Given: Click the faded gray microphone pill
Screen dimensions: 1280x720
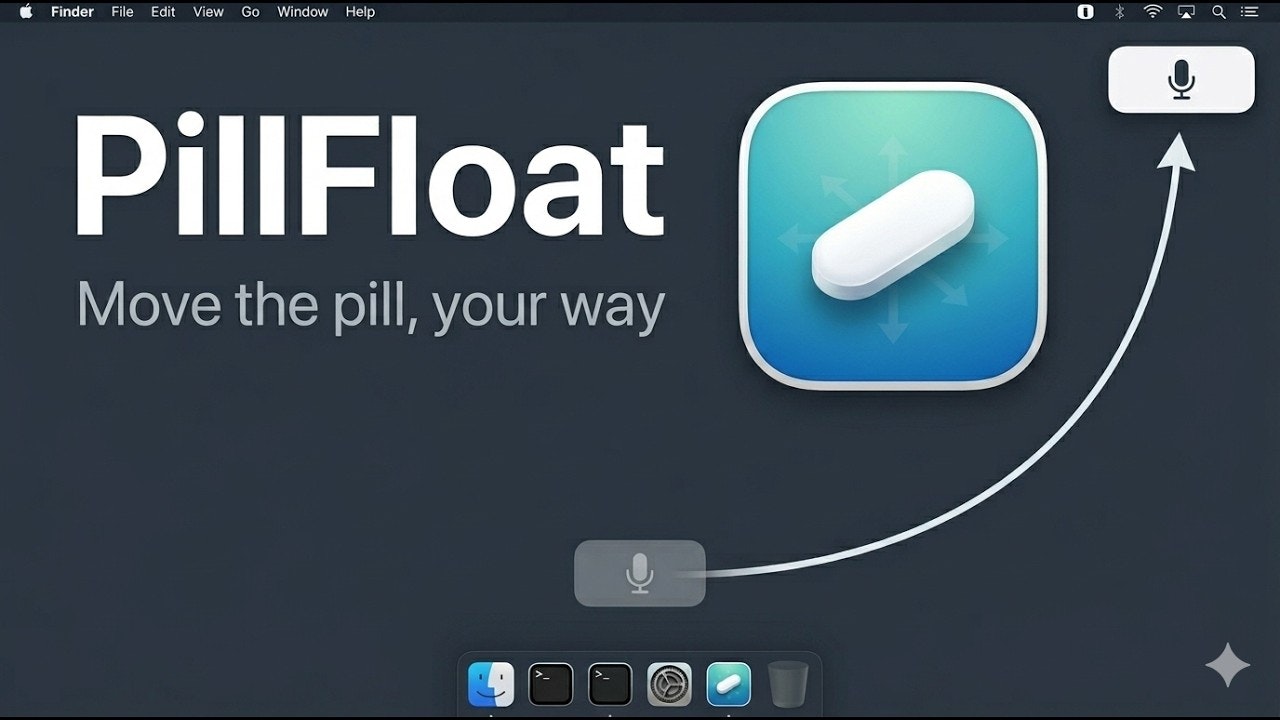Looking at the screenshot, I should coord(640,573).
